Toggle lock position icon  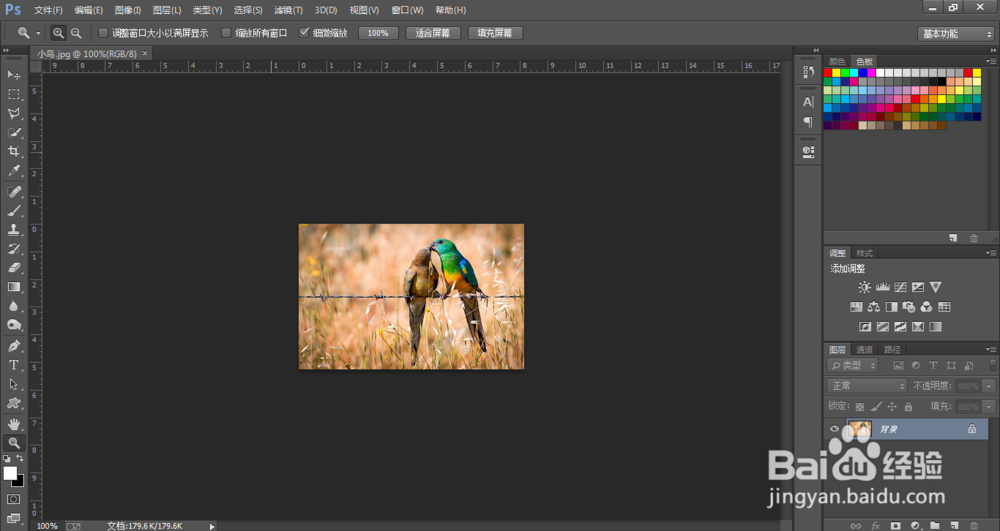pyautogui.click(x=892, y=407)
